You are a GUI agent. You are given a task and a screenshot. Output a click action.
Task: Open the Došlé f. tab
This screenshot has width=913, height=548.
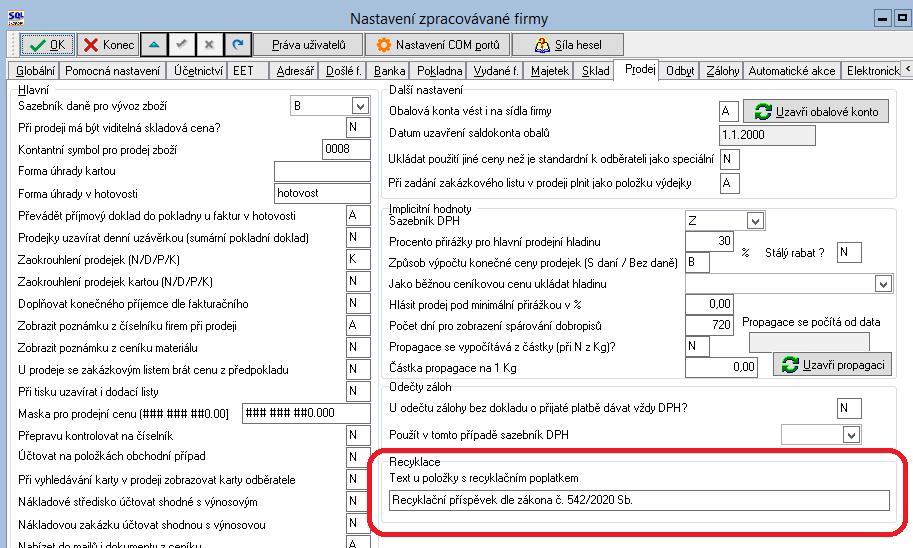[x=344, y=70]
